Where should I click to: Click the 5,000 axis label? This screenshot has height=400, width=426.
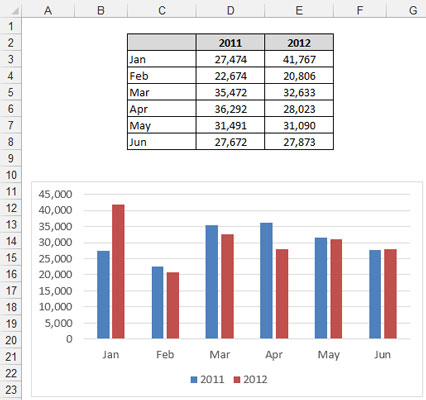pos(58,323)
